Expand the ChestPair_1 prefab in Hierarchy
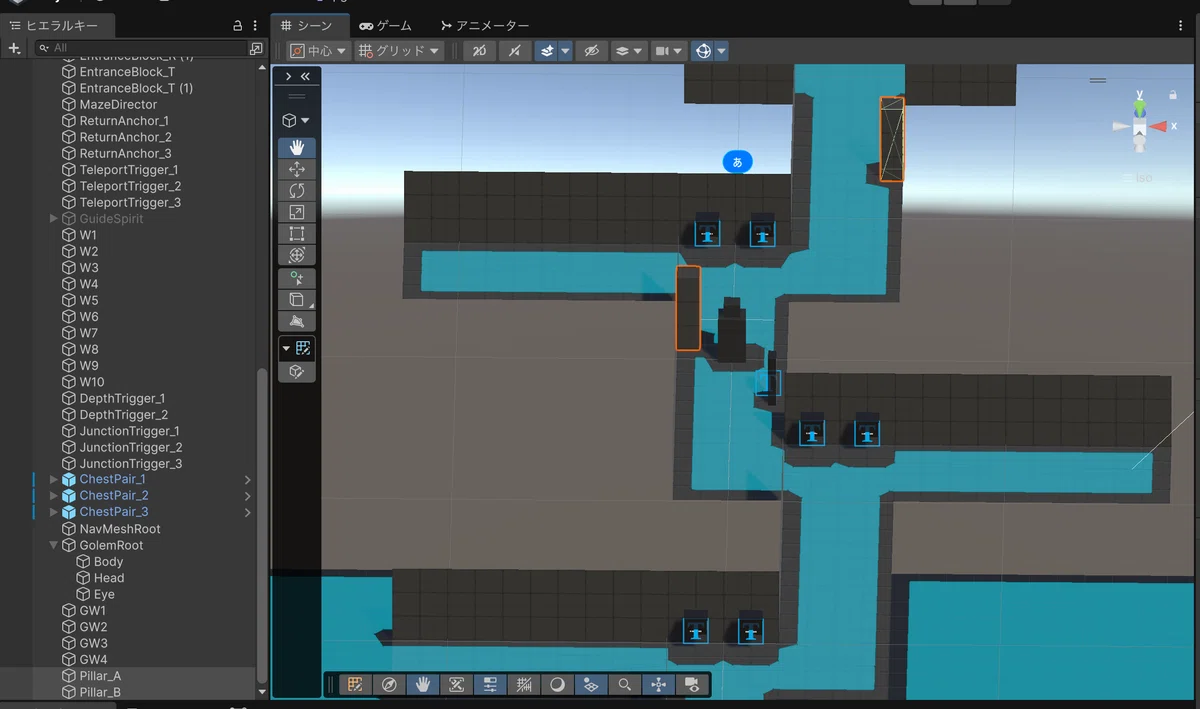This screenshot has width=1200, height=709. [x=54, y=480]
